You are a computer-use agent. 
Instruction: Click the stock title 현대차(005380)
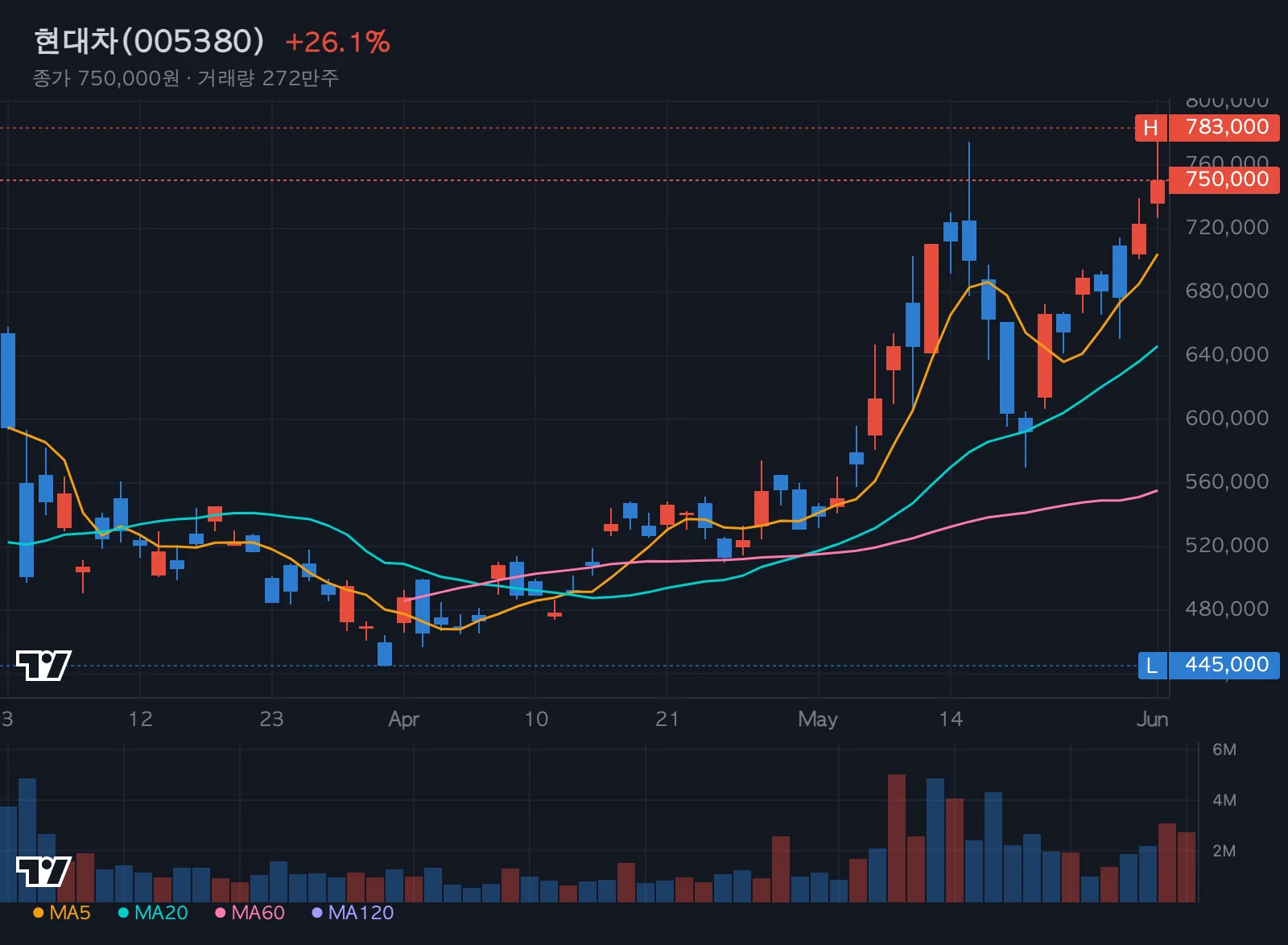click(x=149, y=41)
